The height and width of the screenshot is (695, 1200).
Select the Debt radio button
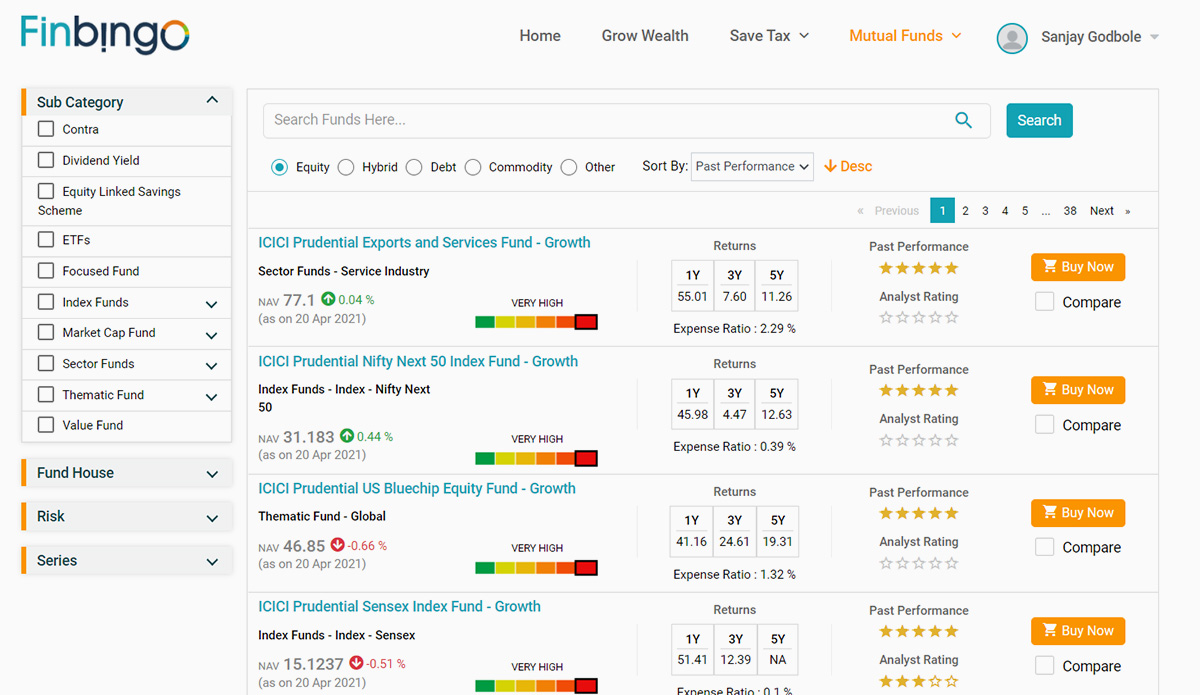414,167
